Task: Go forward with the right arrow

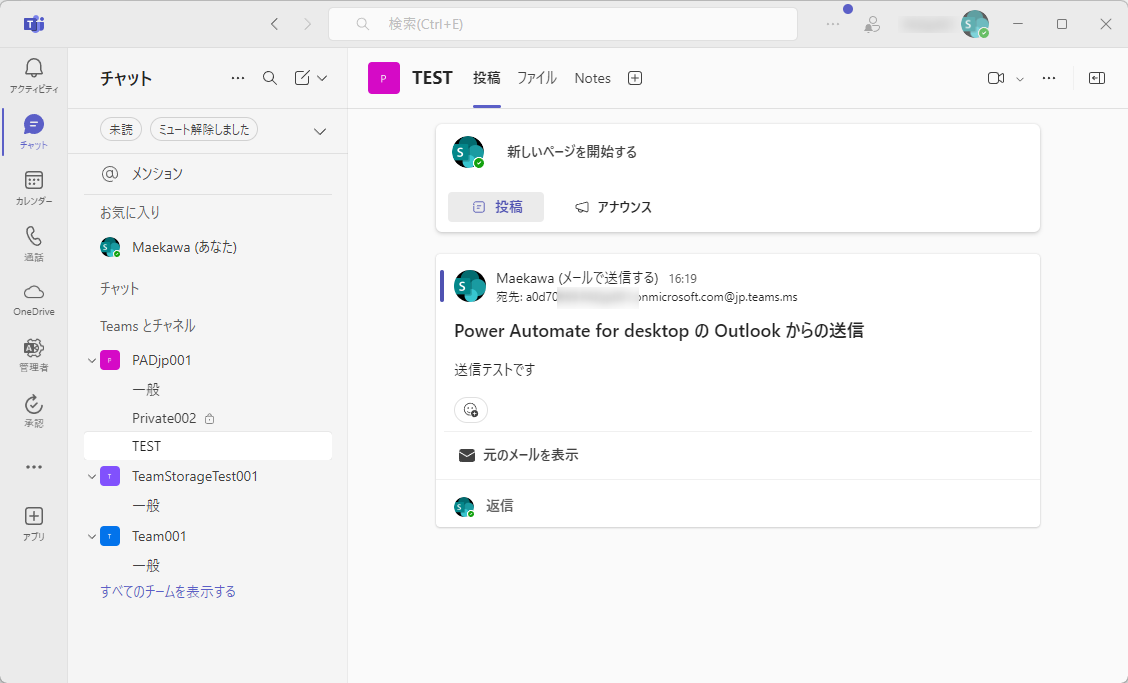Action: point(307,24)
